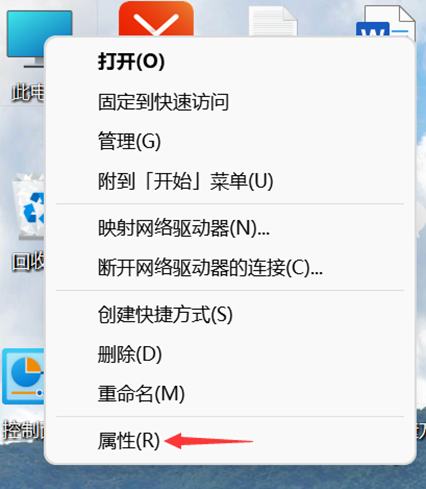Click the 回收 label under the Recycle Bin

[x=28, y=262]
